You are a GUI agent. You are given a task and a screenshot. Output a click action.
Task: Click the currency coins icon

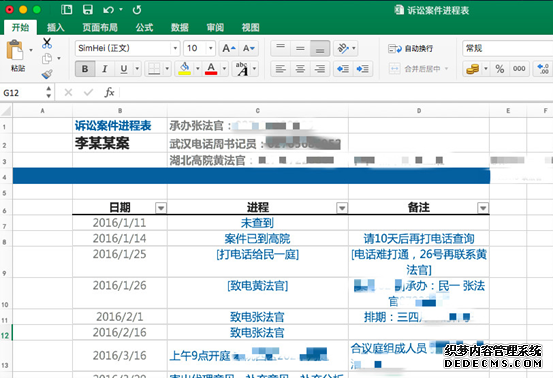tap(473, 69)
